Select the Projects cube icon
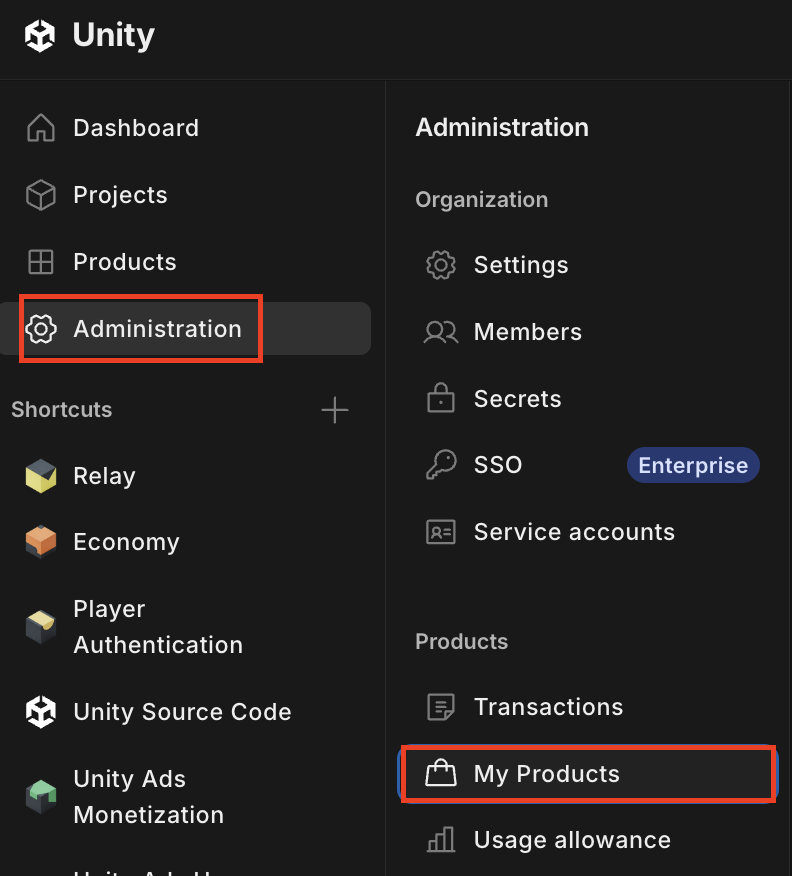This screenshot has height=876, width=792. tap(41, 195)
